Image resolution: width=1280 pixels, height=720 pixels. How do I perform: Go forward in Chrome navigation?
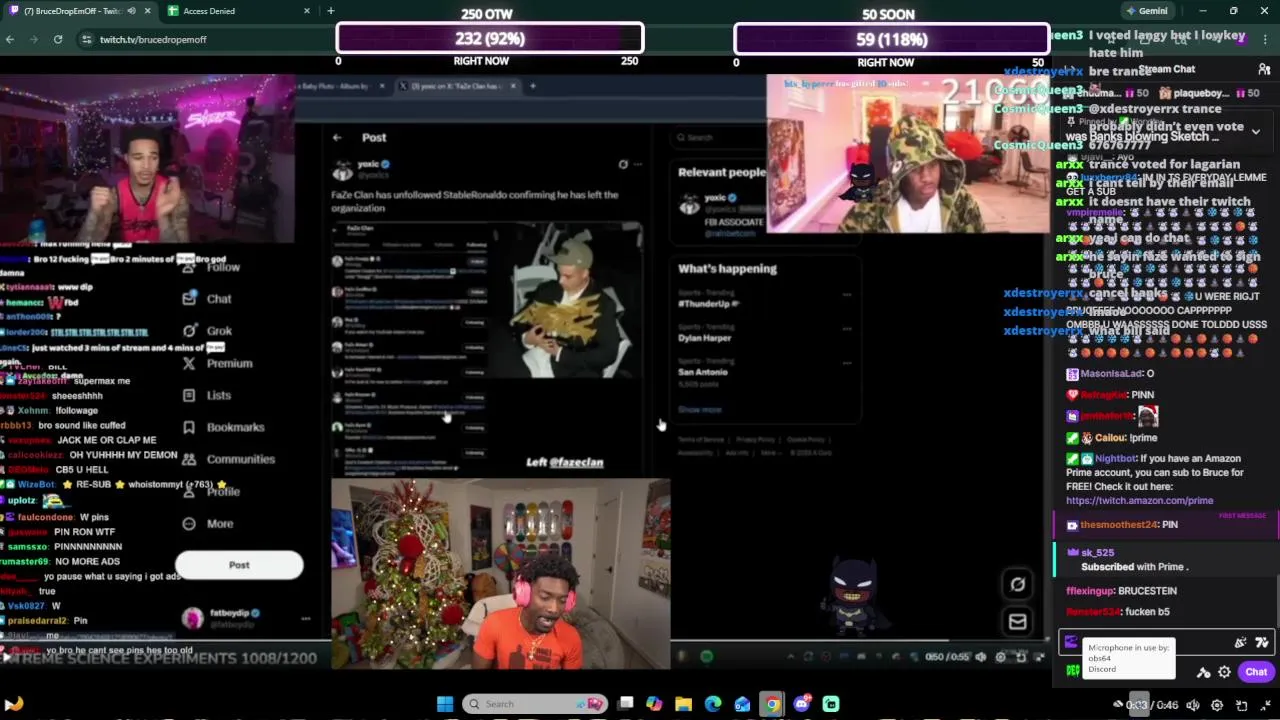tap(34, 39)
